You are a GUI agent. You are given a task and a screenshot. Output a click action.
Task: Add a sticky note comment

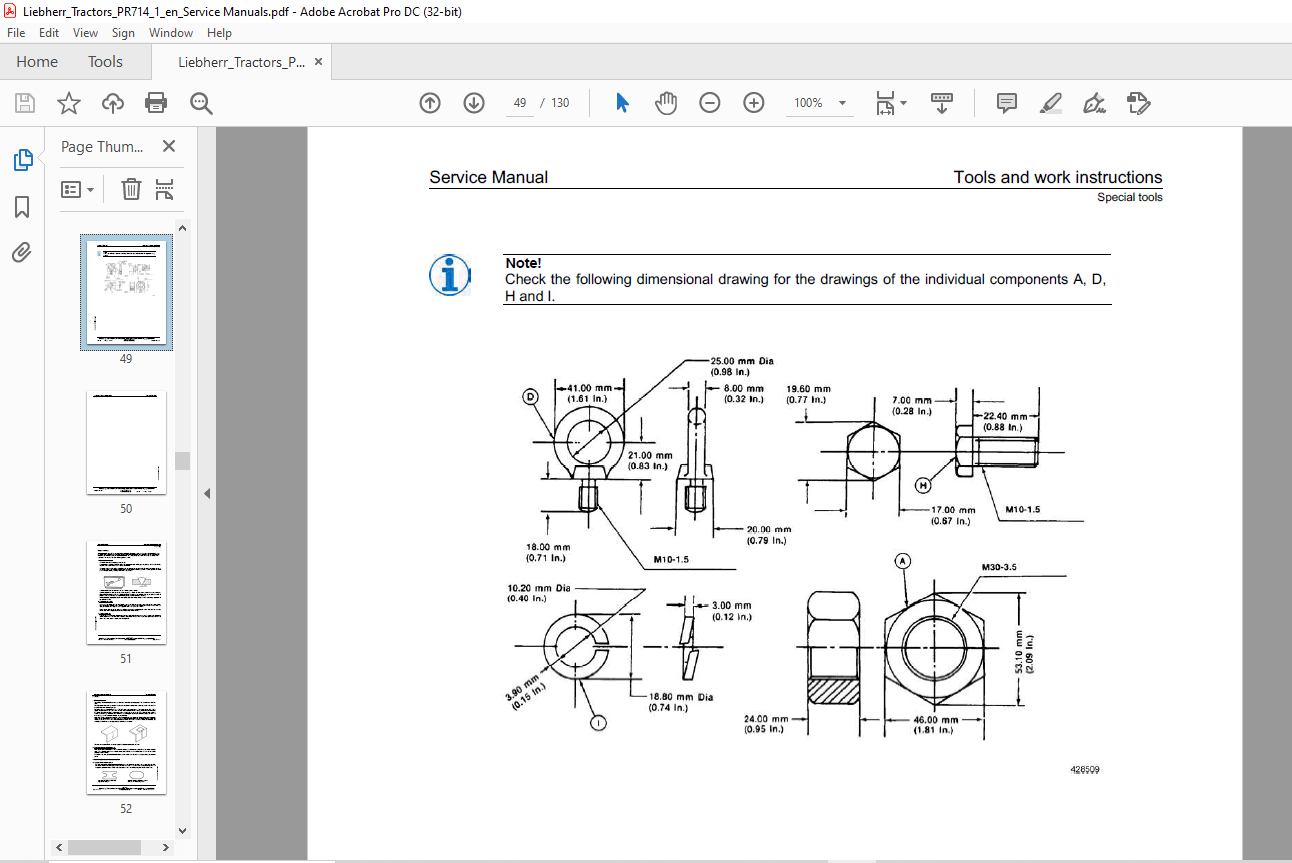[x=1007, y=103]
